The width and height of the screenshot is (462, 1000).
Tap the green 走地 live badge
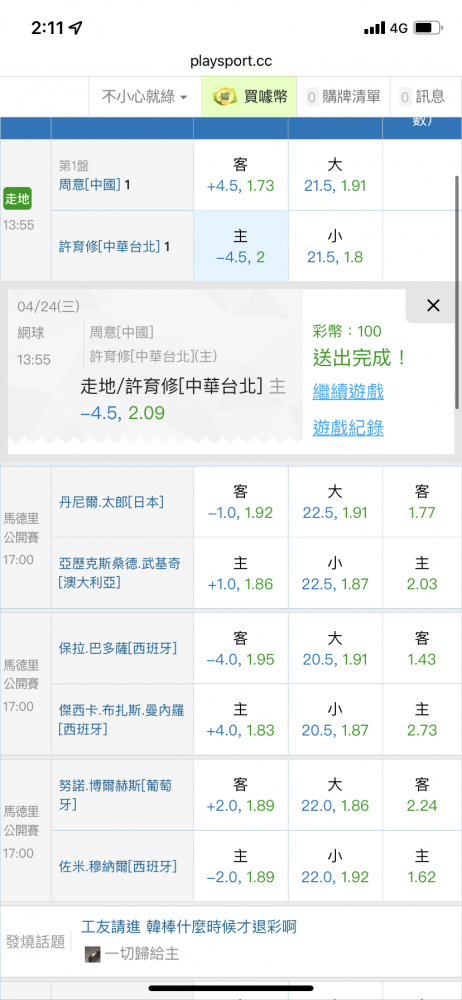click(17, 199)
